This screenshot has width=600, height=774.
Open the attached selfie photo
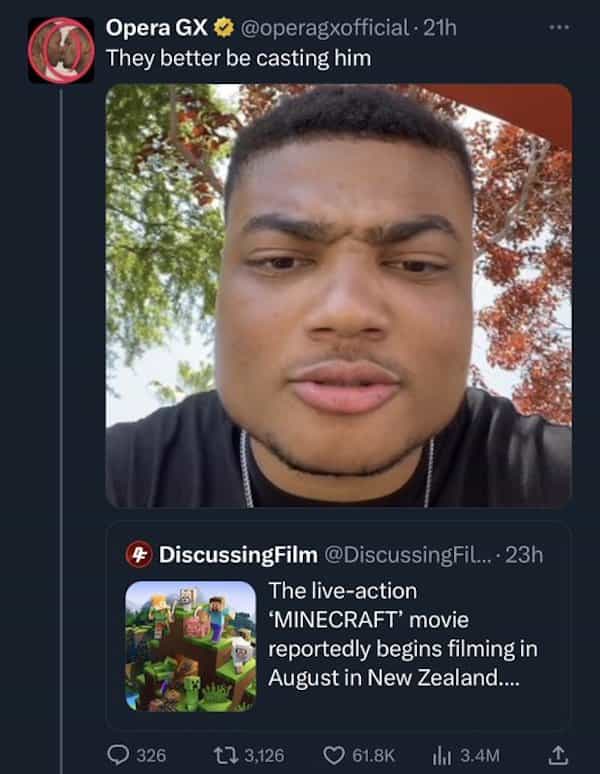[x=338, y=295]
